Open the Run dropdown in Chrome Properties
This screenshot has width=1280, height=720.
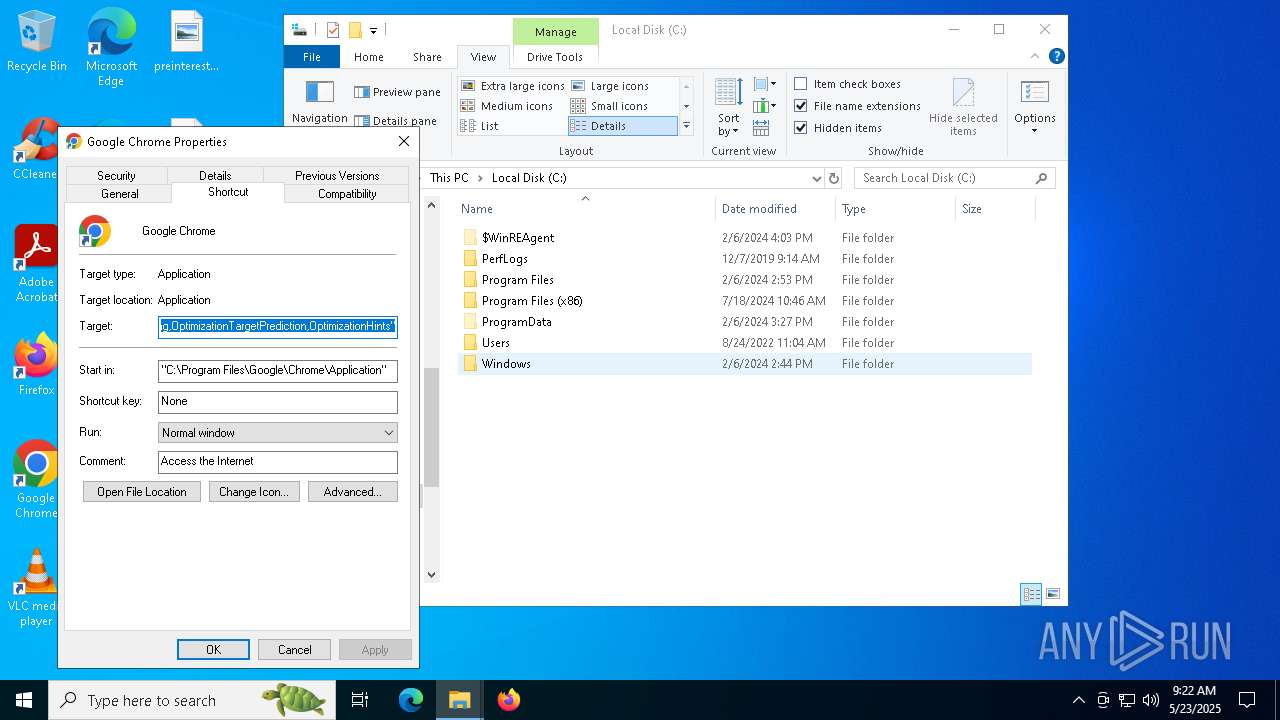[278, 433]
